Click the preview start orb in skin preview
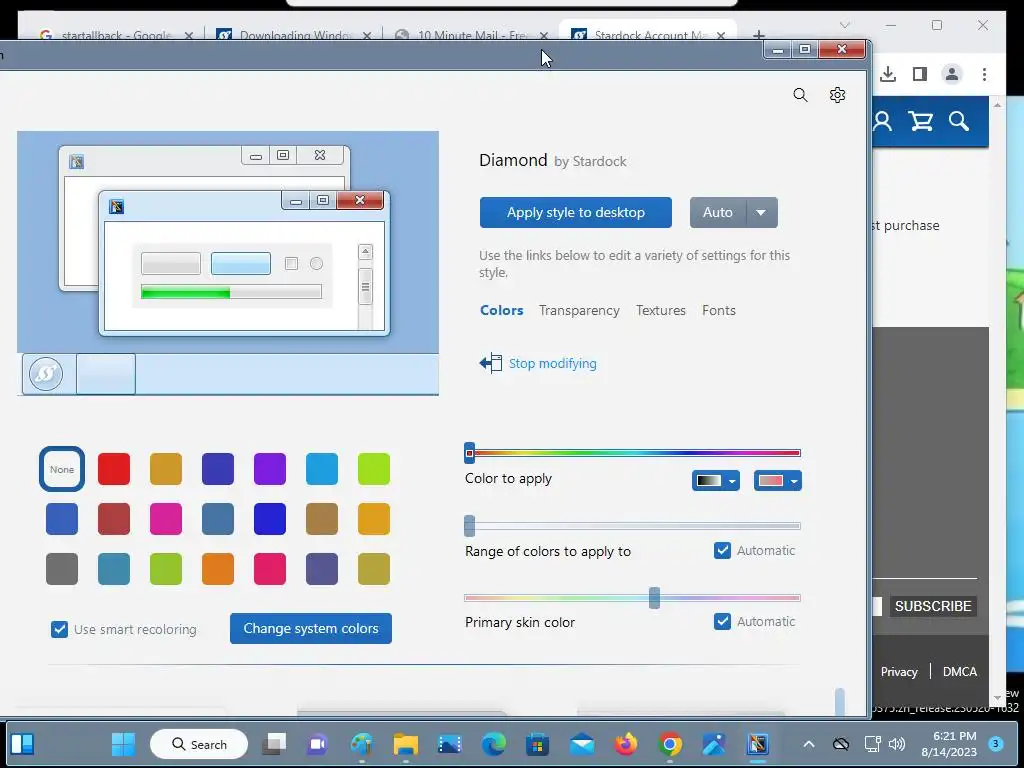Screen dimensions: 1024x768 (46, 374)
